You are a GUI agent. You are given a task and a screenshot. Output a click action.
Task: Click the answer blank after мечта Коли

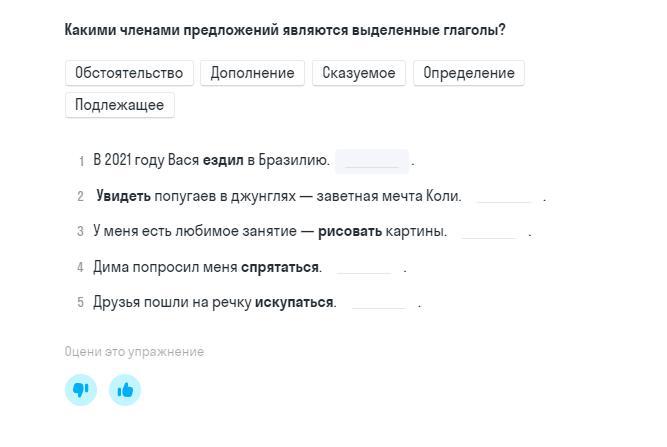[x=505, y=197]
